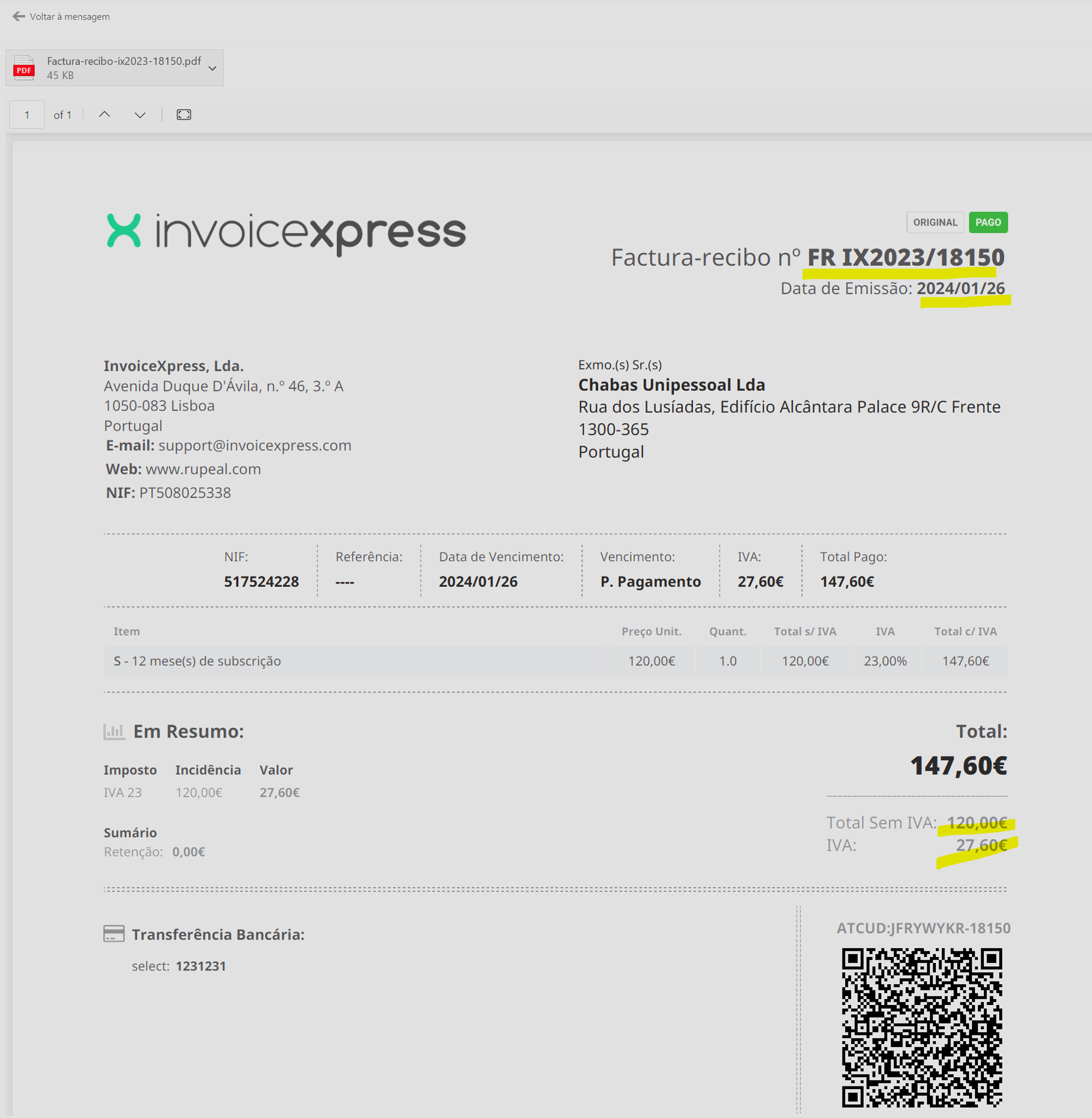
Task: Click the ORIGINAL badge
Action: coord(935,222)
